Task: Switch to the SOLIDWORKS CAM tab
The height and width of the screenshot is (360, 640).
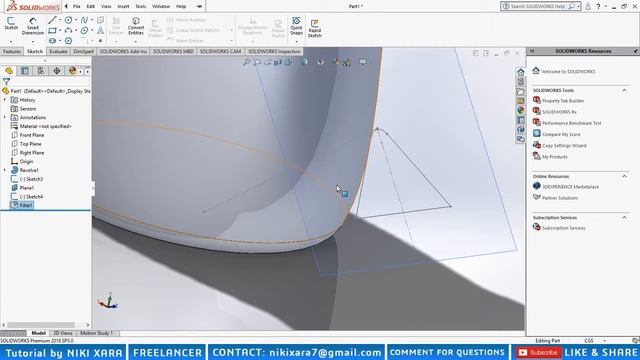Action: 220,51
